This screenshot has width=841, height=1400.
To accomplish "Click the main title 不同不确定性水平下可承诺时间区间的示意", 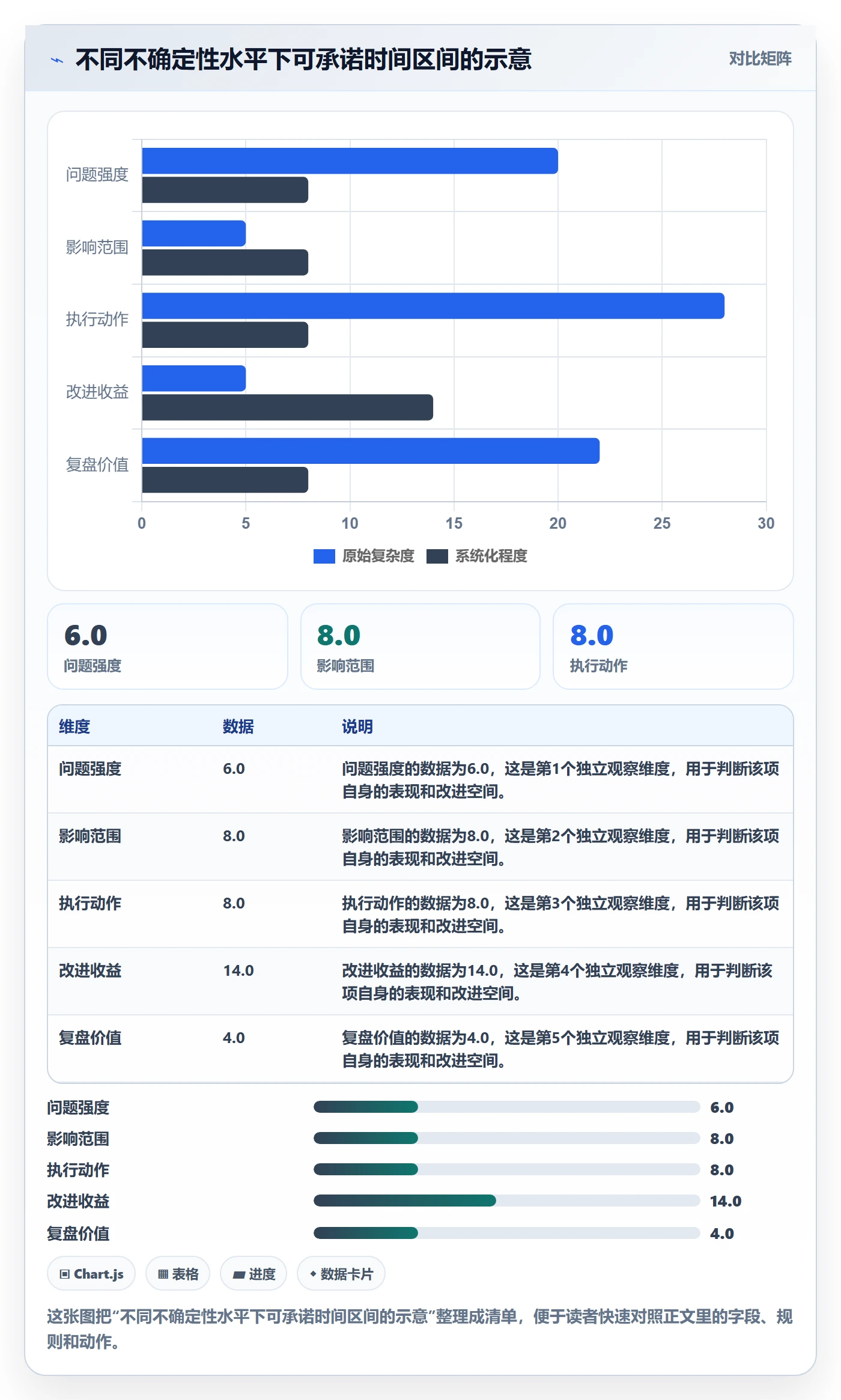I will click(x=303, y=59).
